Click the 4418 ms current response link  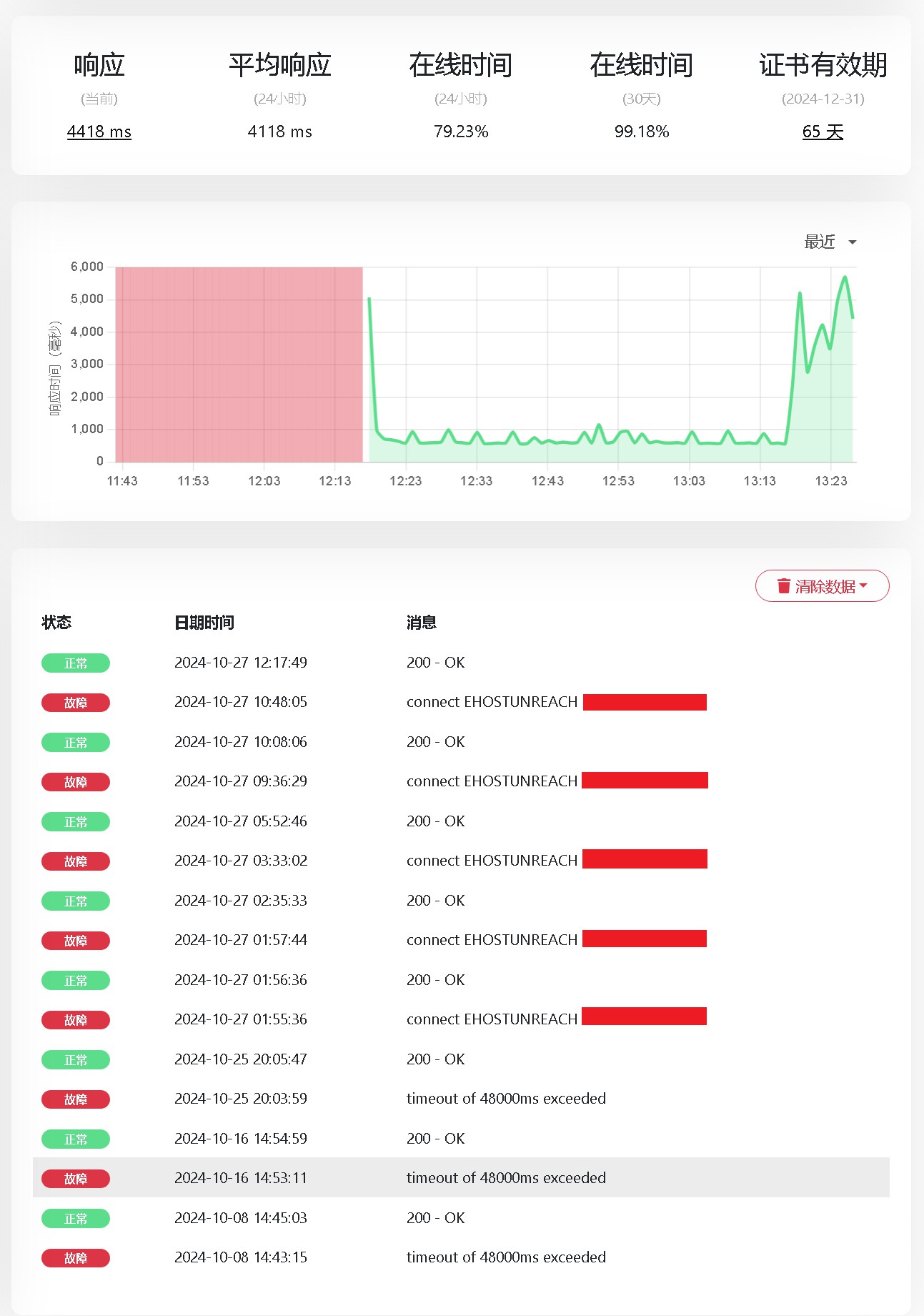tap(99, 132)
